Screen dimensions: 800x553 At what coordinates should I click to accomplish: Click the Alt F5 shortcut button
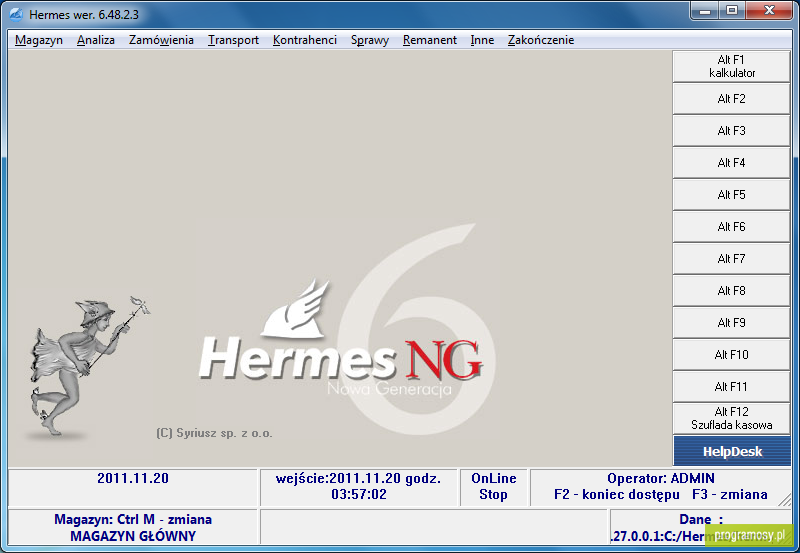[731, 194]
